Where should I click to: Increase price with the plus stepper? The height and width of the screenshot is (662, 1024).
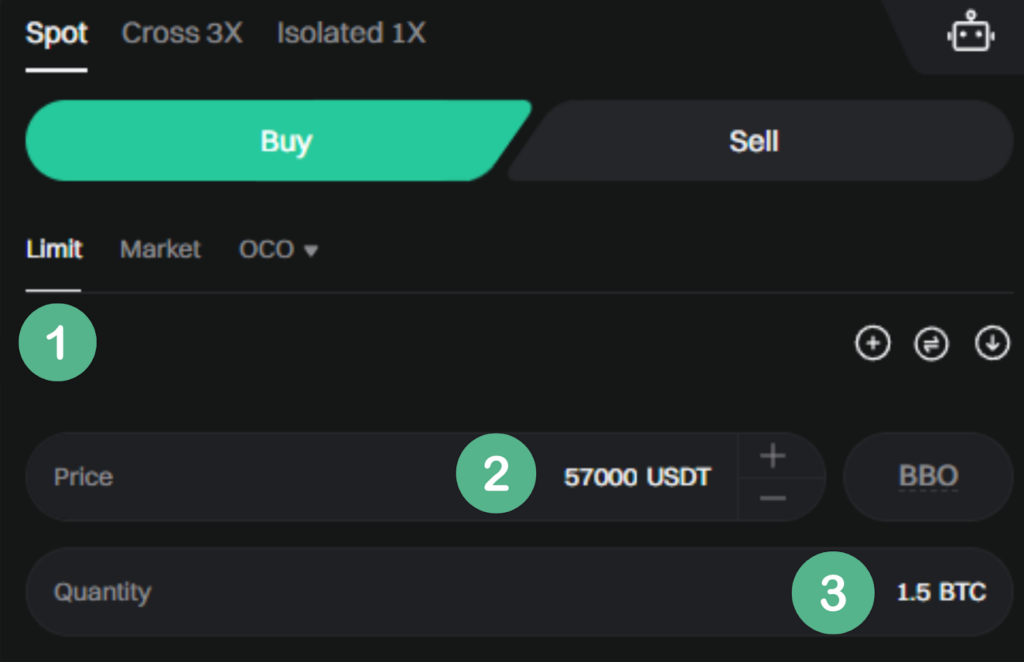click(x=772, y=455)
